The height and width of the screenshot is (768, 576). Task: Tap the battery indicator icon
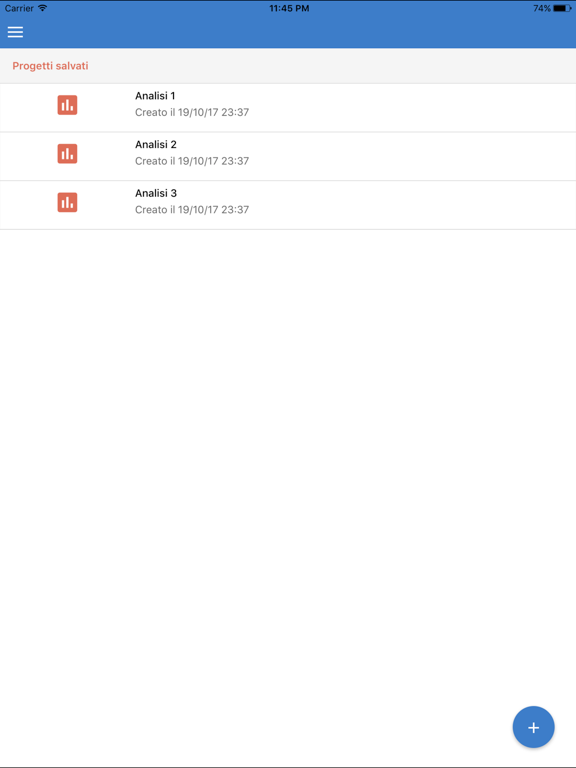pyautogui.click(x=562, y=8)
